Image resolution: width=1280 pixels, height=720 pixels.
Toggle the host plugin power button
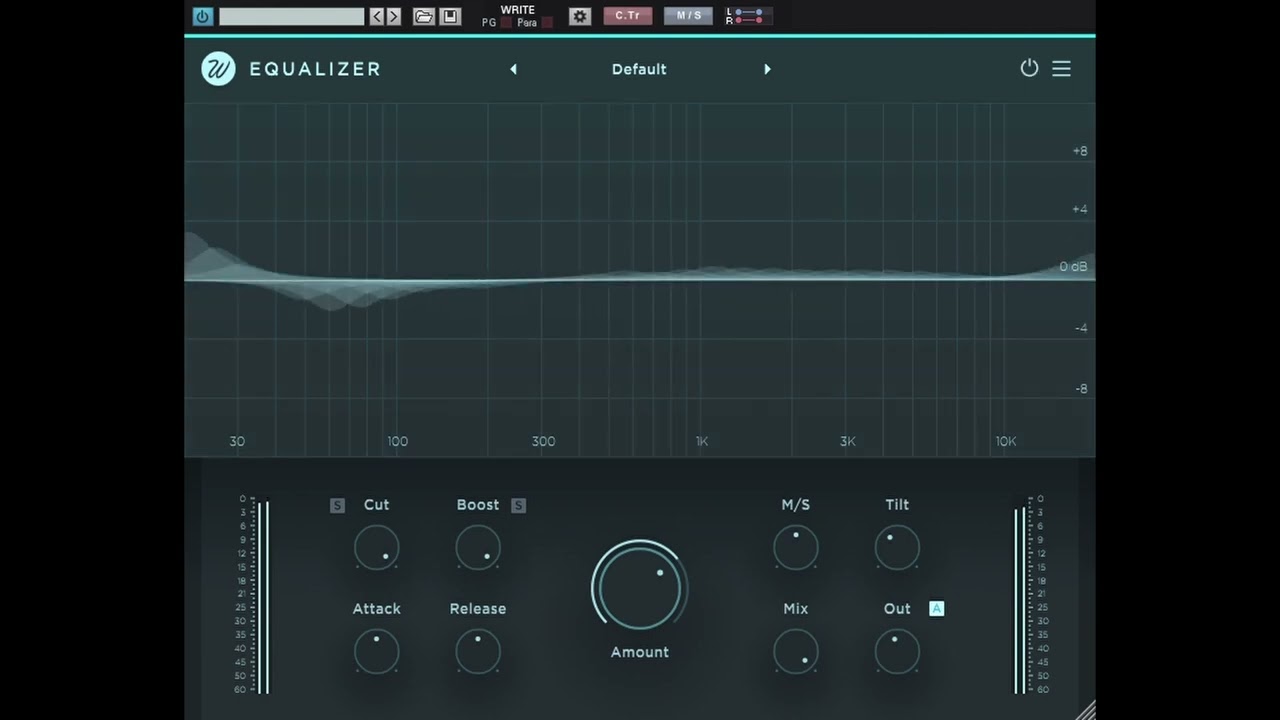click(203, 16)
